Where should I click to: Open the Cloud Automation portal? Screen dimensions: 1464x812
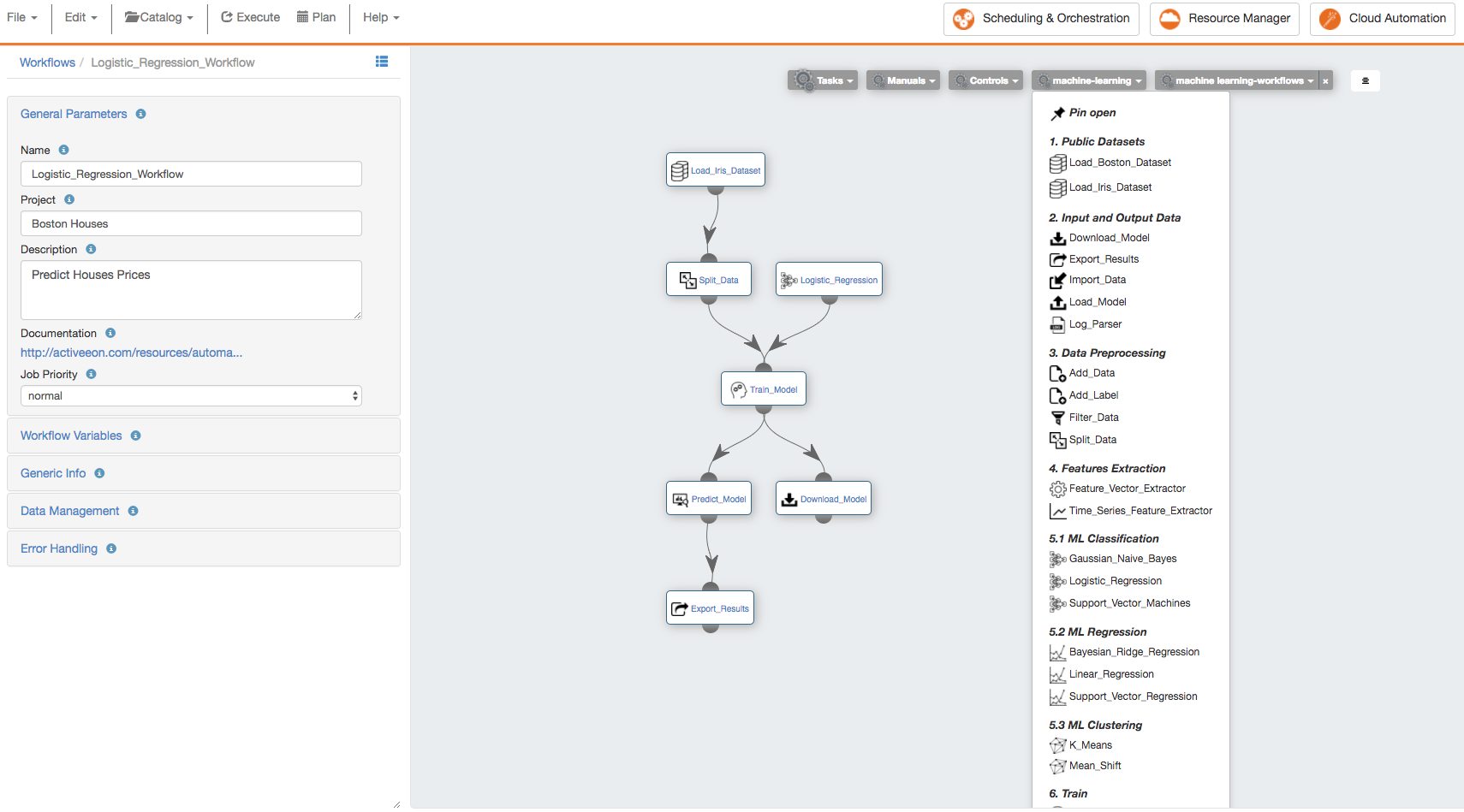[1383, 18]
